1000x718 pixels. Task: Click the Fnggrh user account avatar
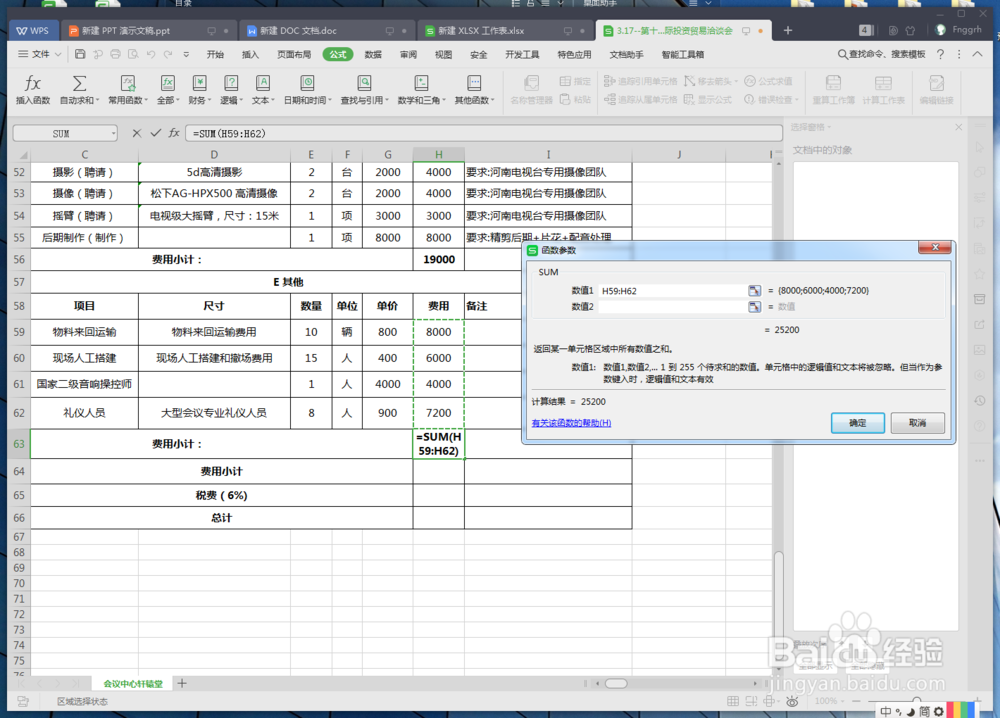(x=940, y=30)
